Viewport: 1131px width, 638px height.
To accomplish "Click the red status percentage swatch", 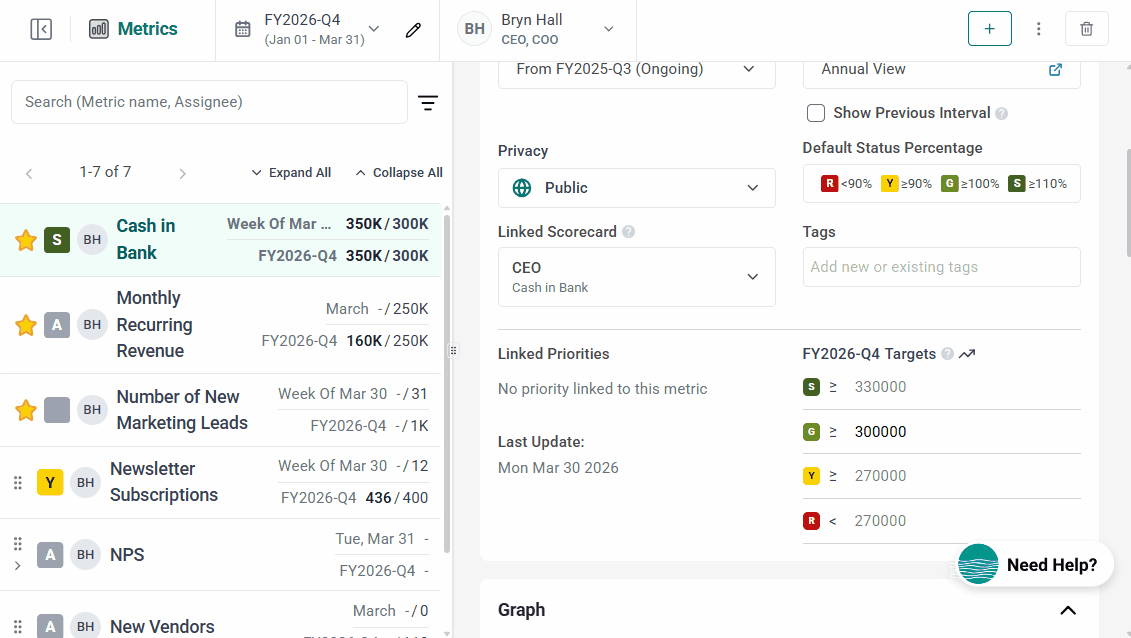I will tap(829, 184).
